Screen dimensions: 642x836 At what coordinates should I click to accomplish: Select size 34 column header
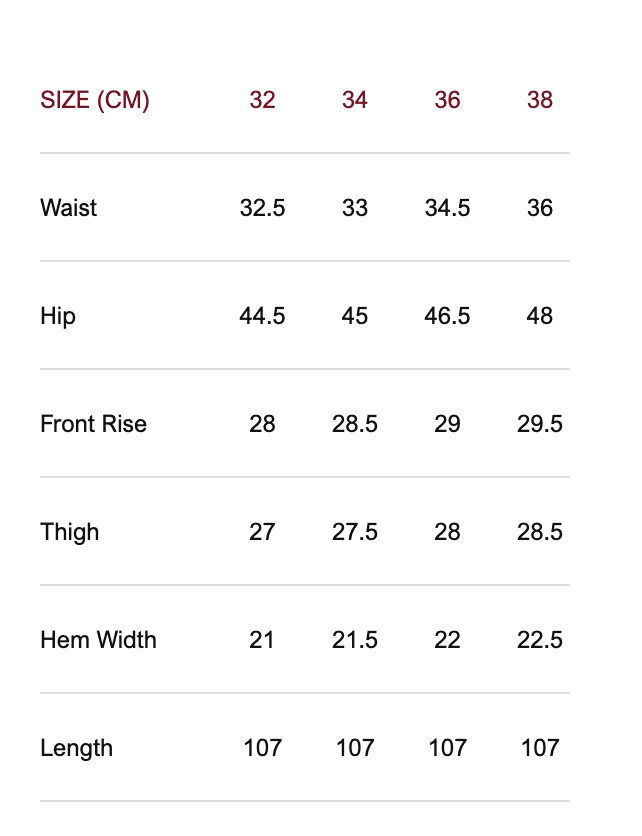355,100
